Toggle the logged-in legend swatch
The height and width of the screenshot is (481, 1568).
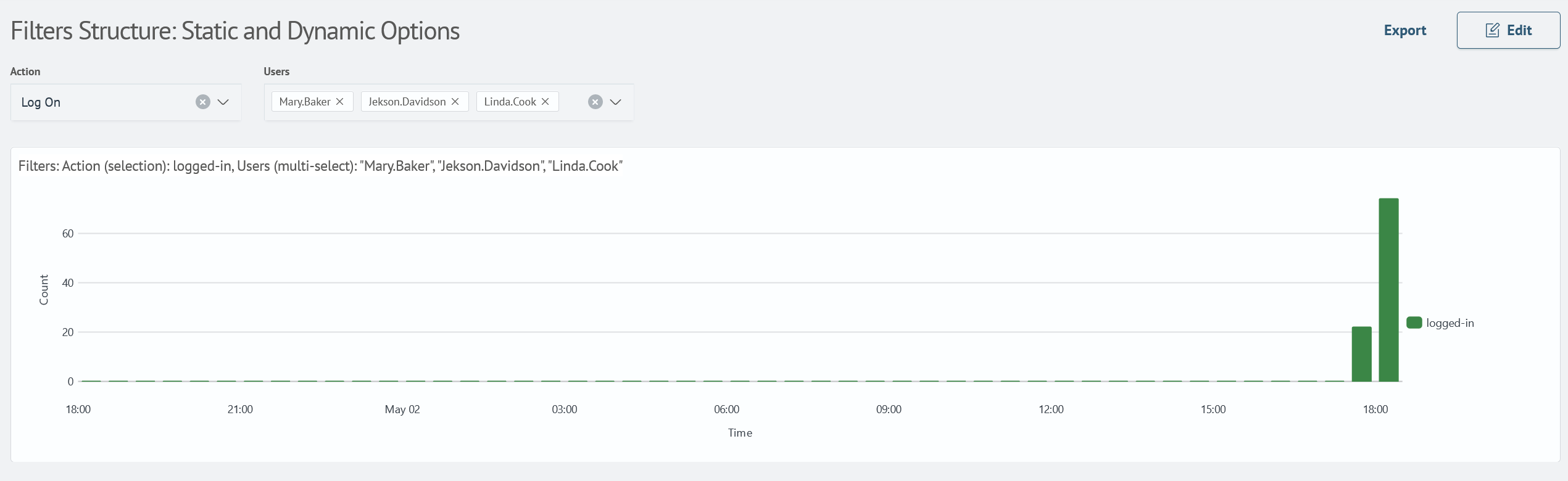click(x=1414, y=323)
